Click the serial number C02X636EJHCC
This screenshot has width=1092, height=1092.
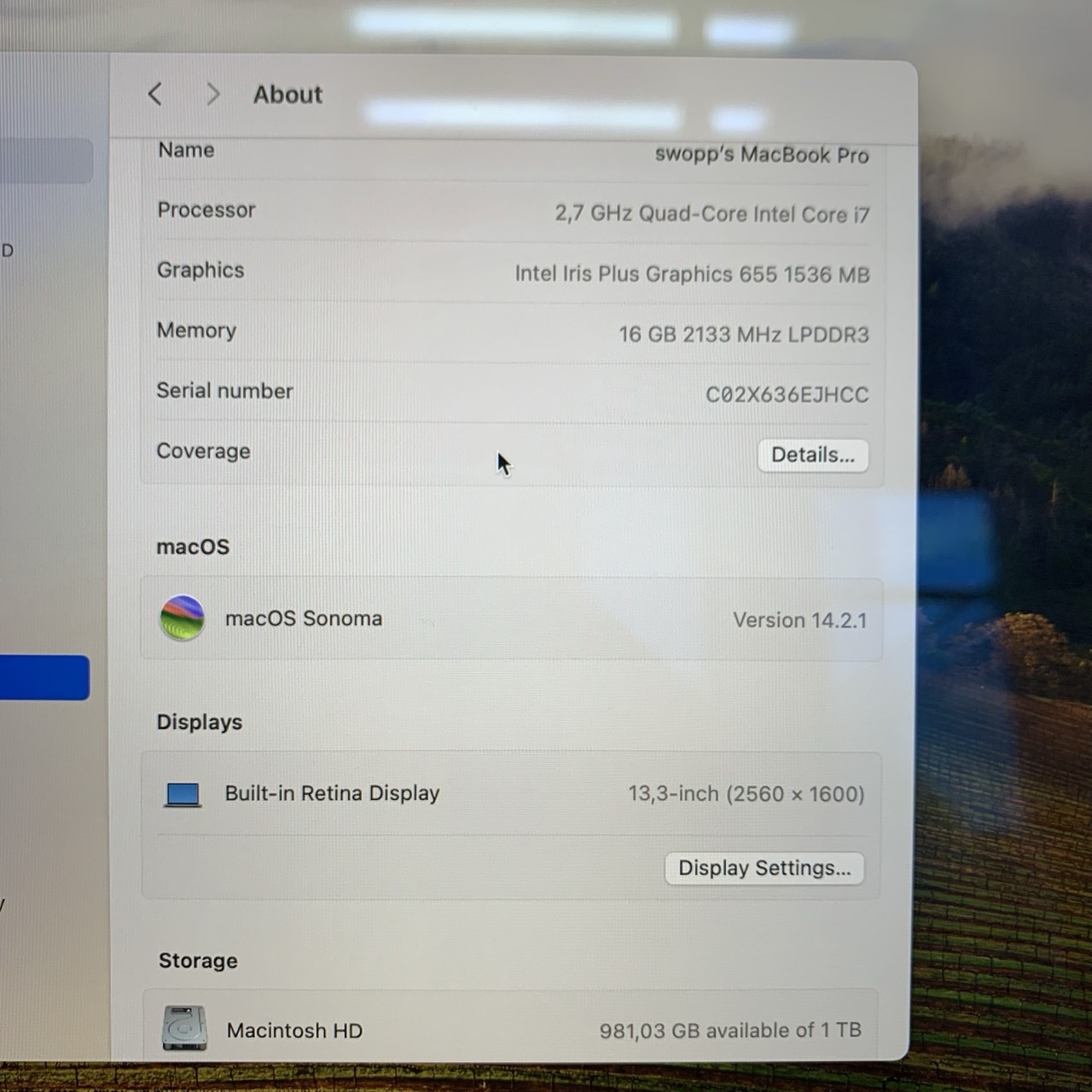[787, 394]
